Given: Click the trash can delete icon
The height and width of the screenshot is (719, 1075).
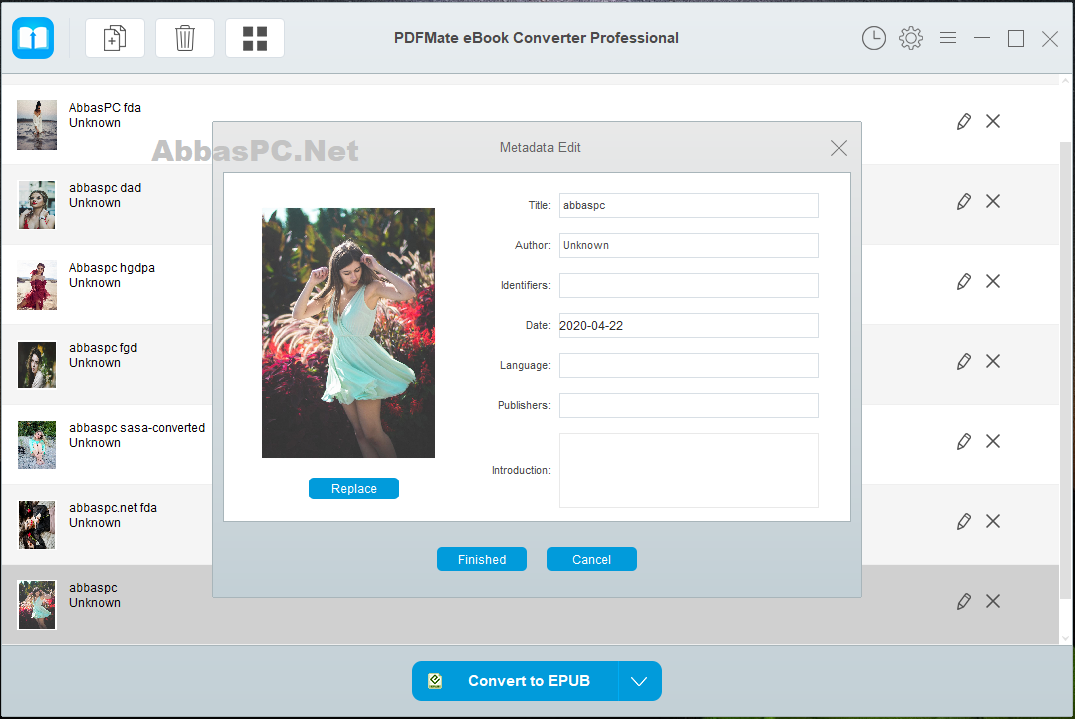Looking at the screenshot, I should coord(185,38).
